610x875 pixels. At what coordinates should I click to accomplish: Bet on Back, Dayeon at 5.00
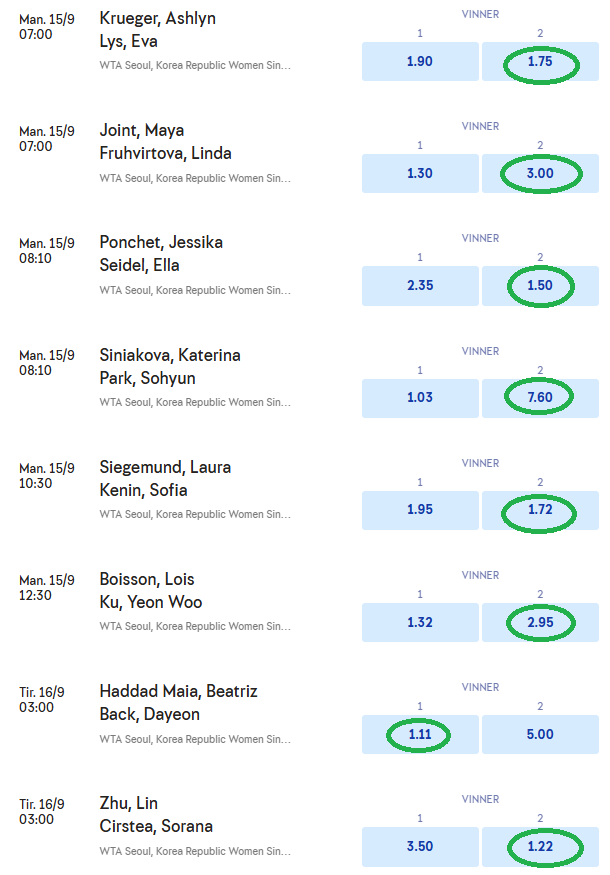tap(540, 734)
